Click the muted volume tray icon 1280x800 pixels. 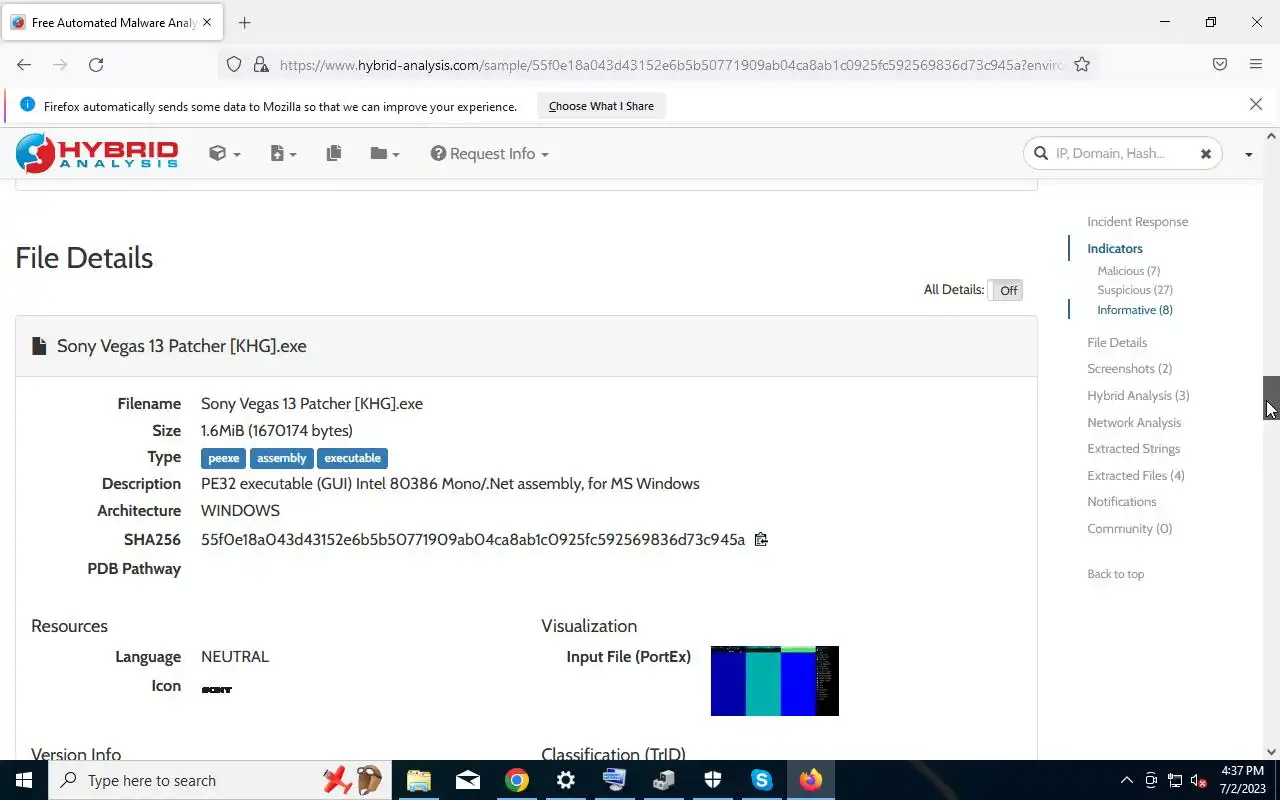(1199, 781)
